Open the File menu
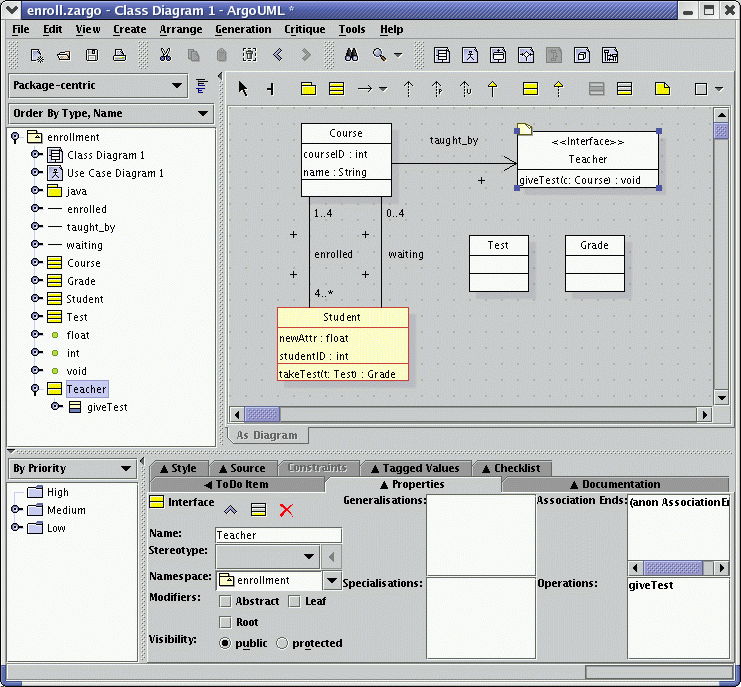Image resolution: width=741 pixels, height=687 pixels. pos(20,29)
